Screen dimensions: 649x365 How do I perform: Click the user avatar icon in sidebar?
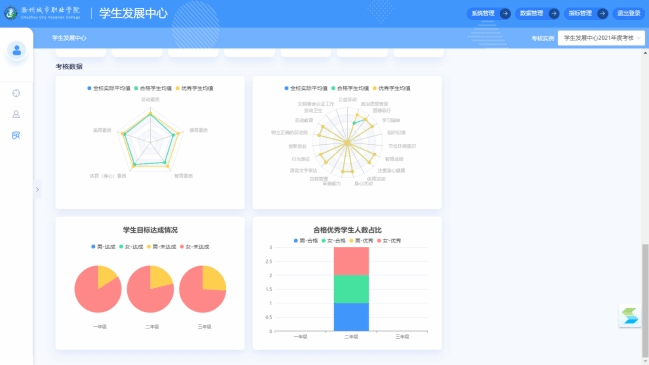(17, 50)
